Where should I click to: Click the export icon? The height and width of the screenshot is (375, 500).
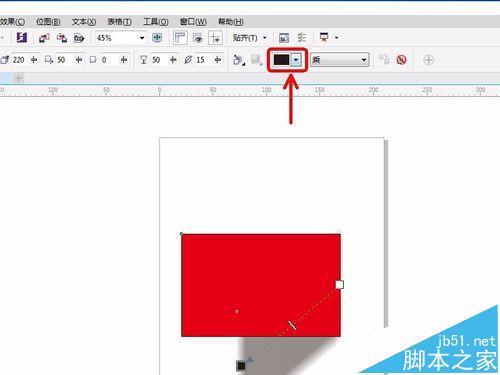click(62, 38)
